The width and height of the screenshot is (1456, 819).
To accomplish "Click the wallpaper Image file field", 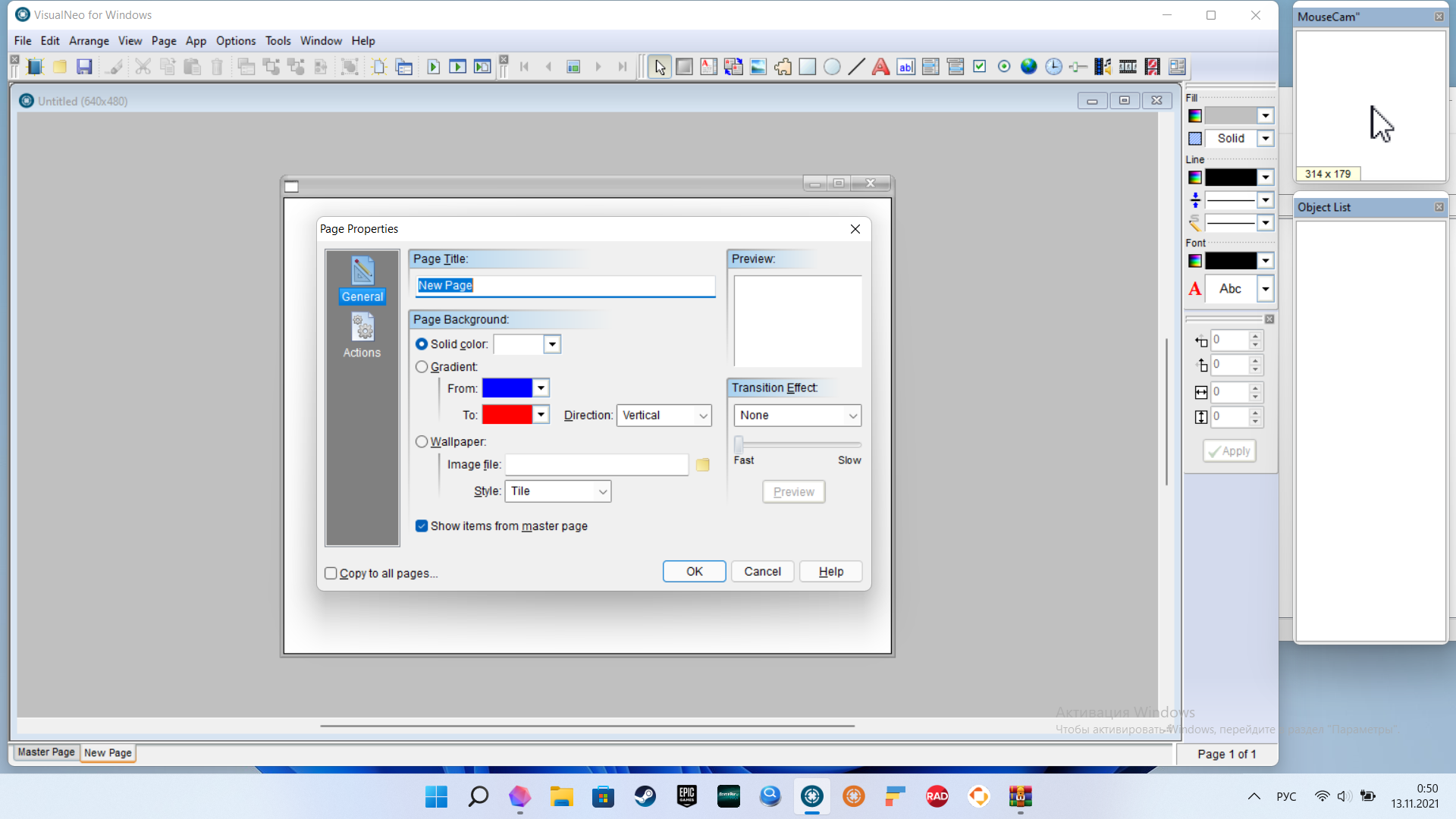I will click(597, 465).
